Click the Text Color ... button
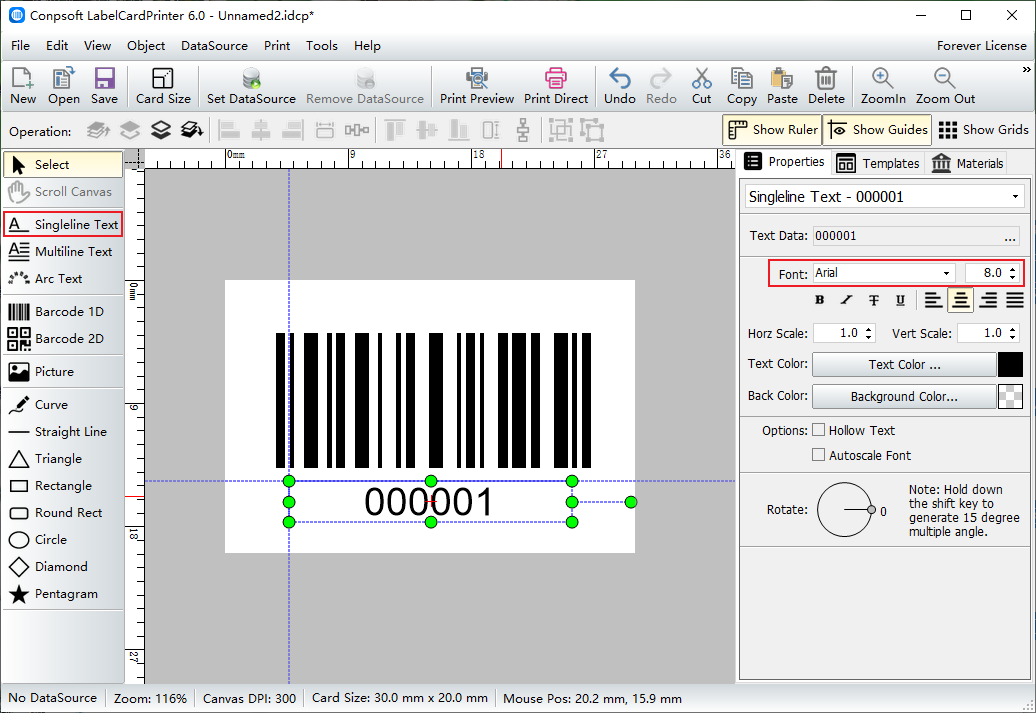Viewport: 1036px width, 713px height. pyautogui.click(x=904, y=364)
